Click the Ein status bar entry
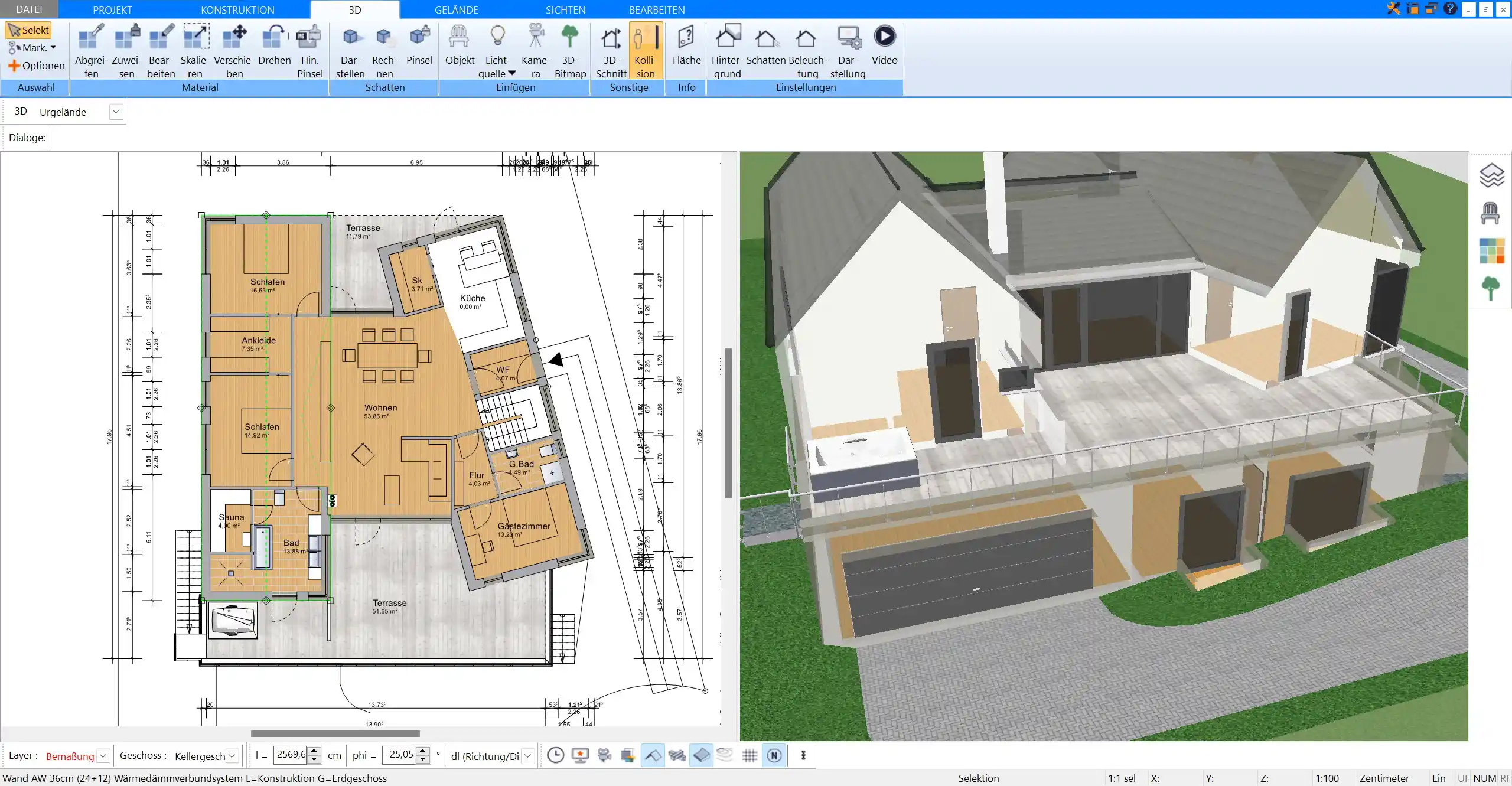 [x=1439, y=778]
